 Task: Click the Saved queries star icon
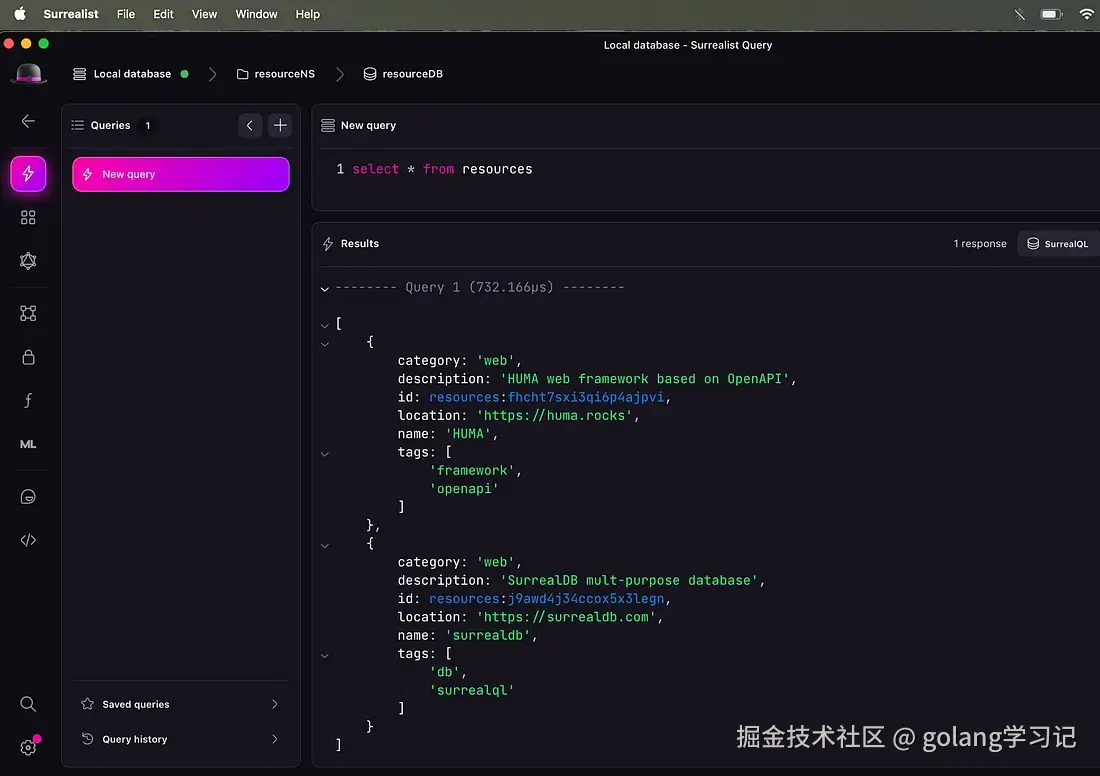(88, 704)
